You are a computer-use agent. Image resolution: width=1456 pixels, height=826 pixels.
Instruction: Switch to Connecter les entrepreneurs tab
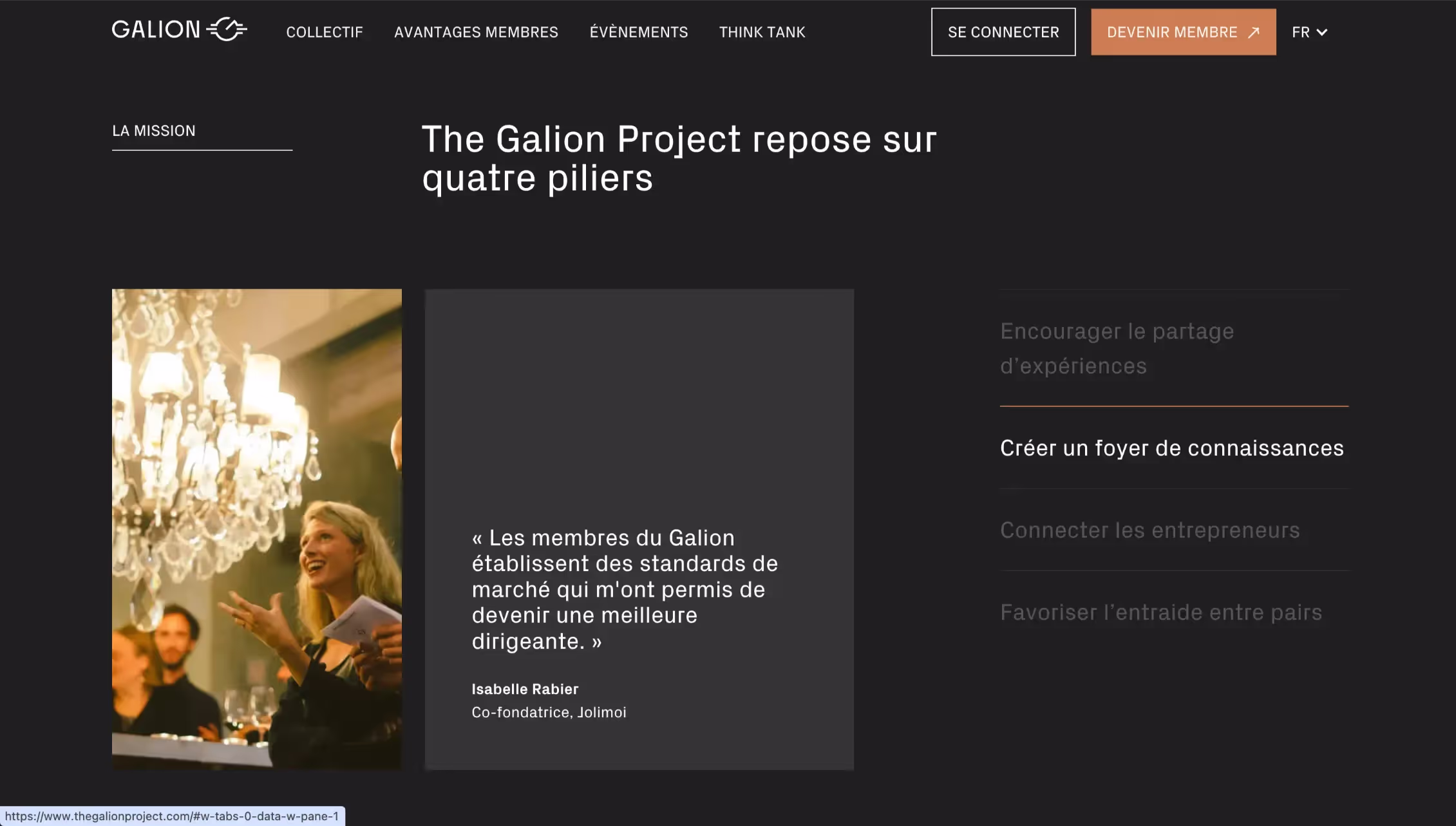[x=1174, y=530]
